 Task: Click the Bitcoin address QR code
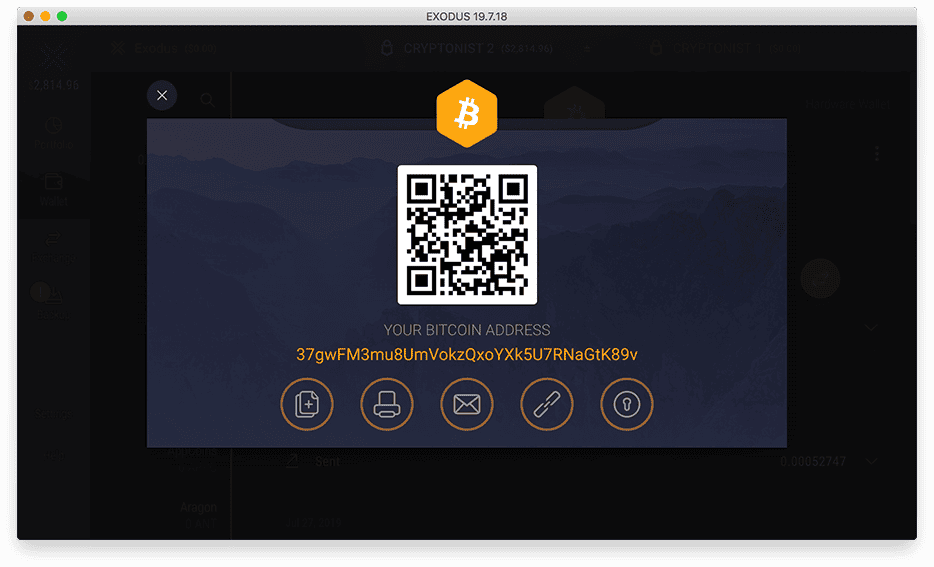(x=467, y=235)
